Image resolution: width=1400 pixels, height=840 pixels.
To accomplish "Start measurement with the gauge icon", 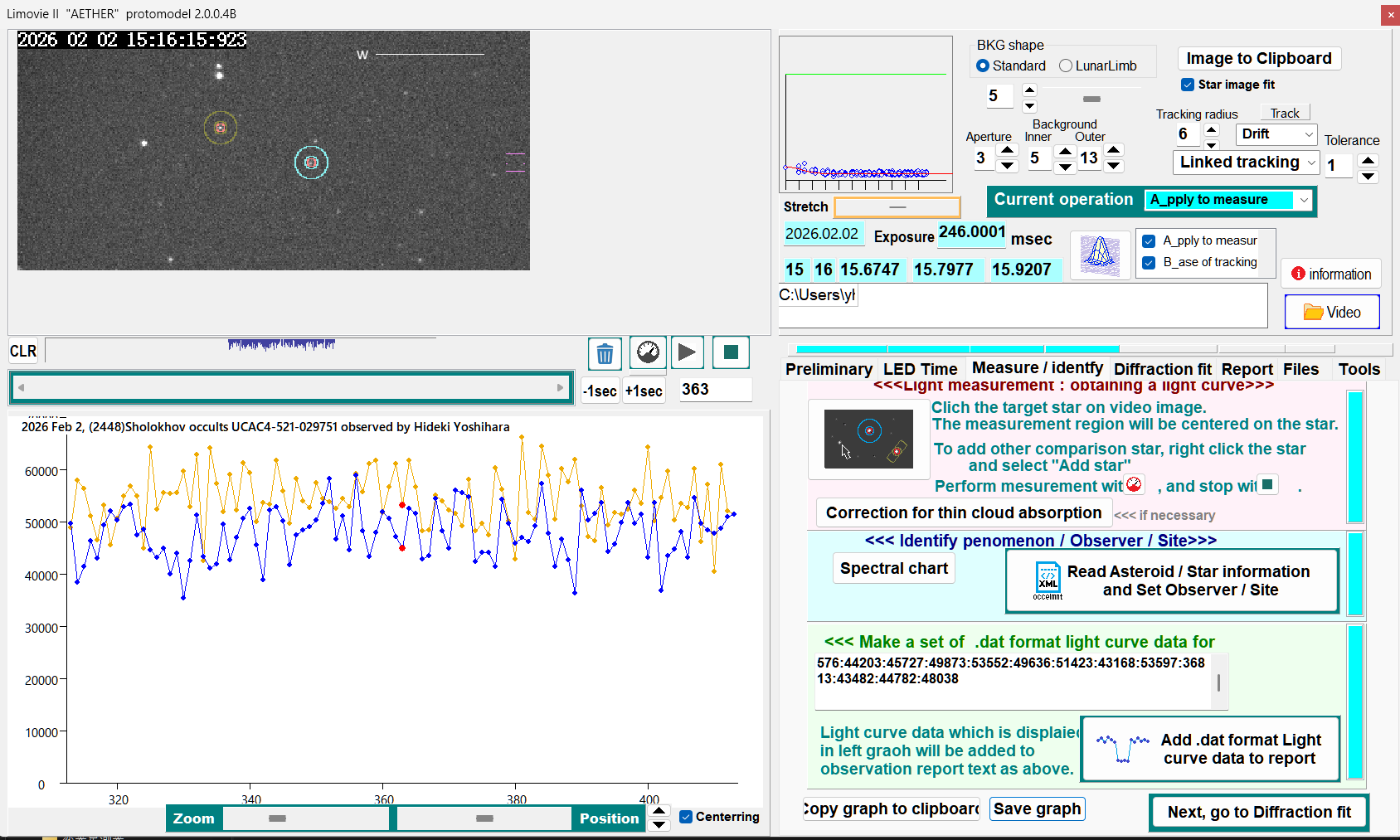I will [648, 352].
